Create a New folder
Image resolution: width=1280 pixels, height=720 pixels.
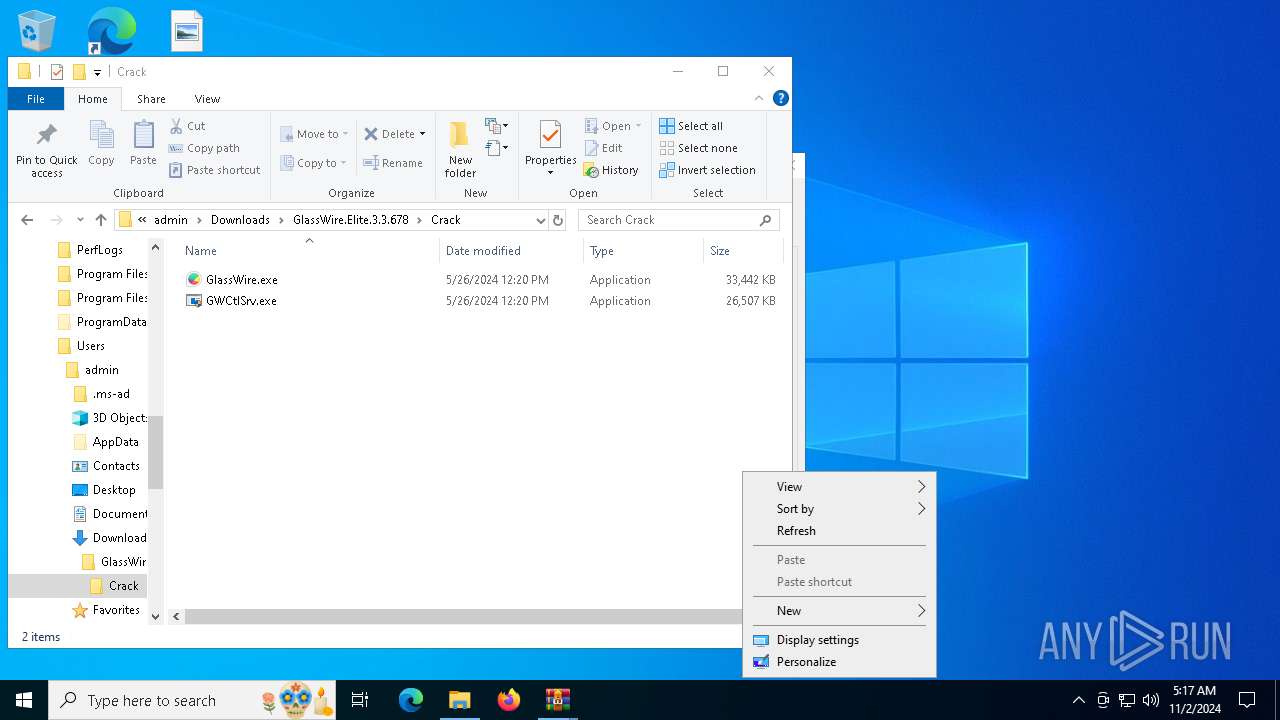click(460, 150)
